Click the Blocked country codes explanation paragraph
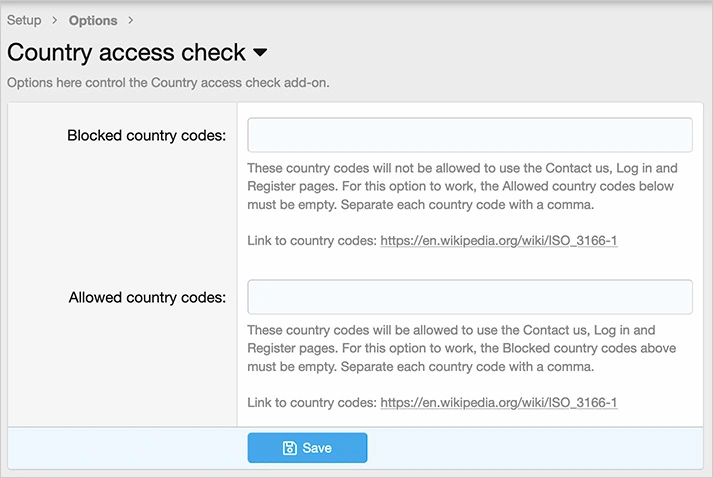713x478 pixels. point(462,187)
